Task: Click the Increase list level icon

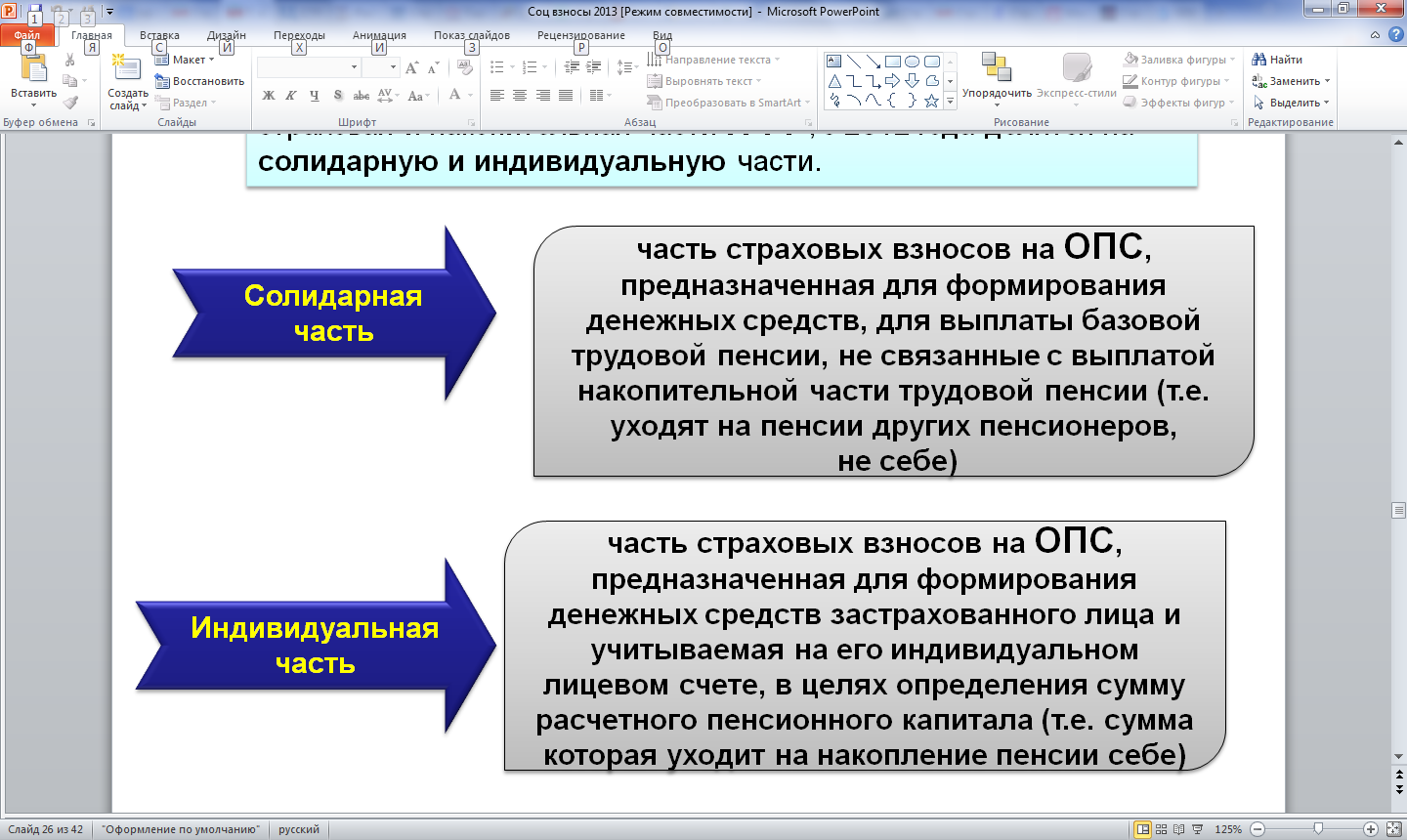Action: (593, 67)
